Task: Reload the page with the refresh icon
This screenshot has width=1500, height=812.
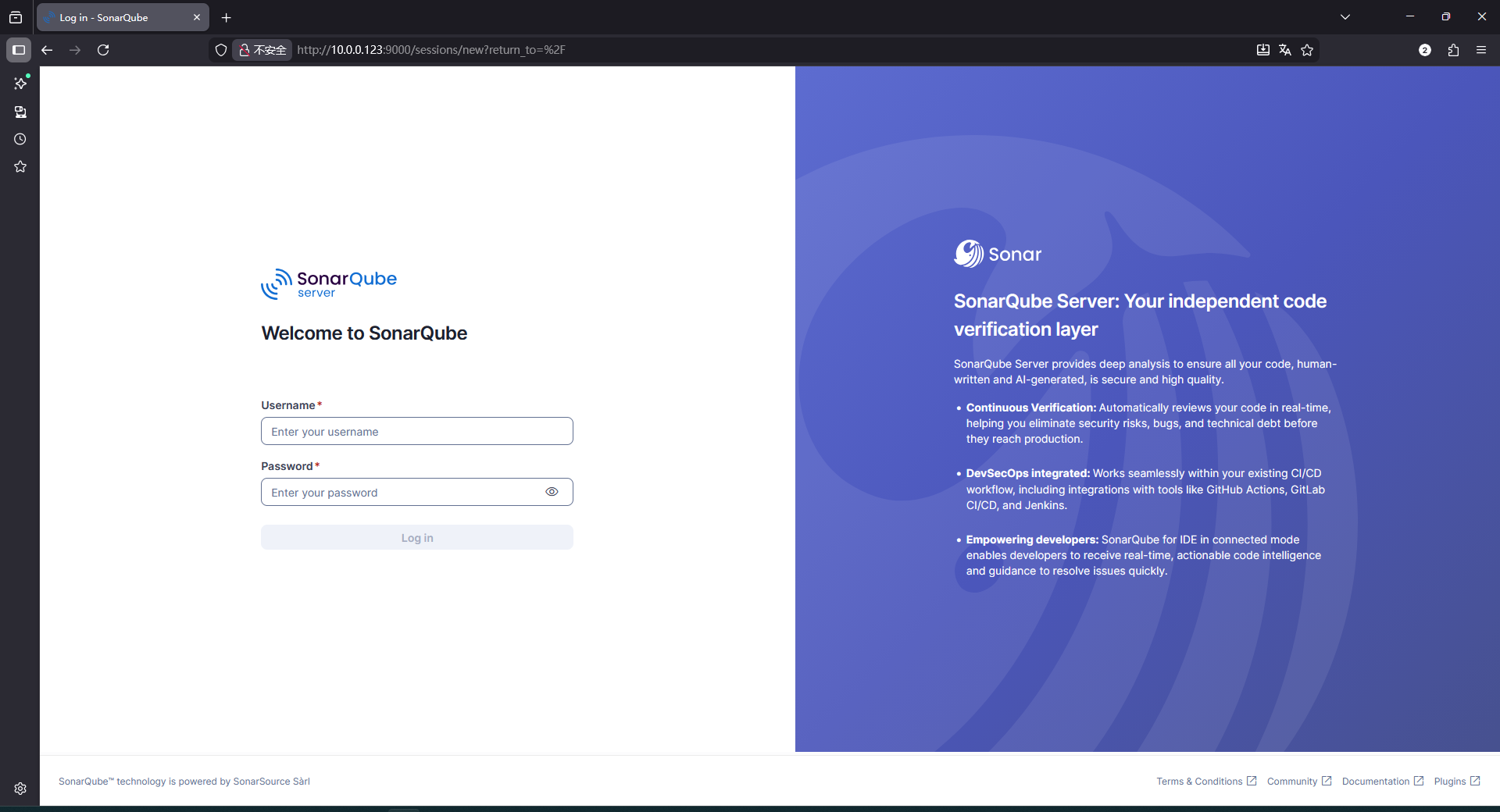Action: click(x=103, y=50)
